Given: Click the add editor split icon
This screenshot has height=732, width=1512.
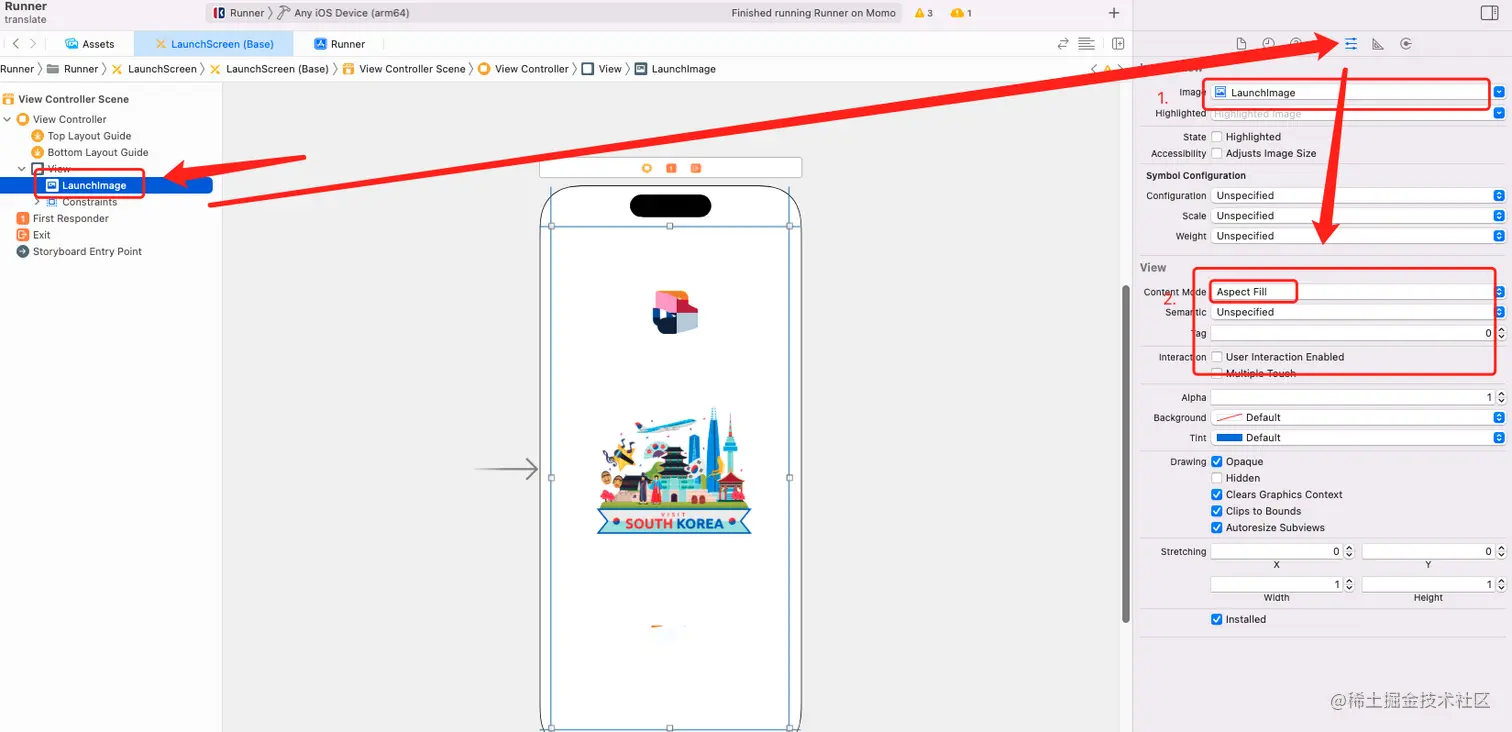Looking at the screenshot, I should (x=1118, y=44).
